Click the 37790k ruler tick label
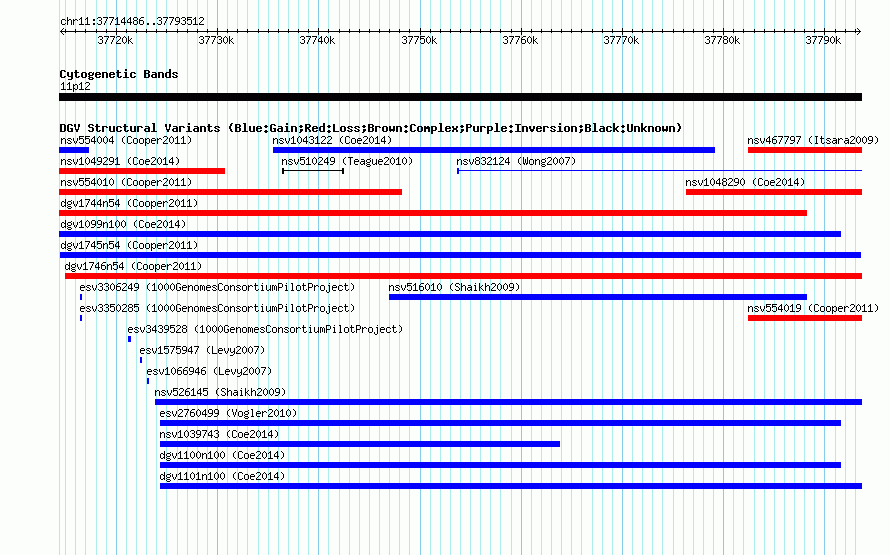The width and height of the screenshot is (890, 555). click(x=823, y=40)
